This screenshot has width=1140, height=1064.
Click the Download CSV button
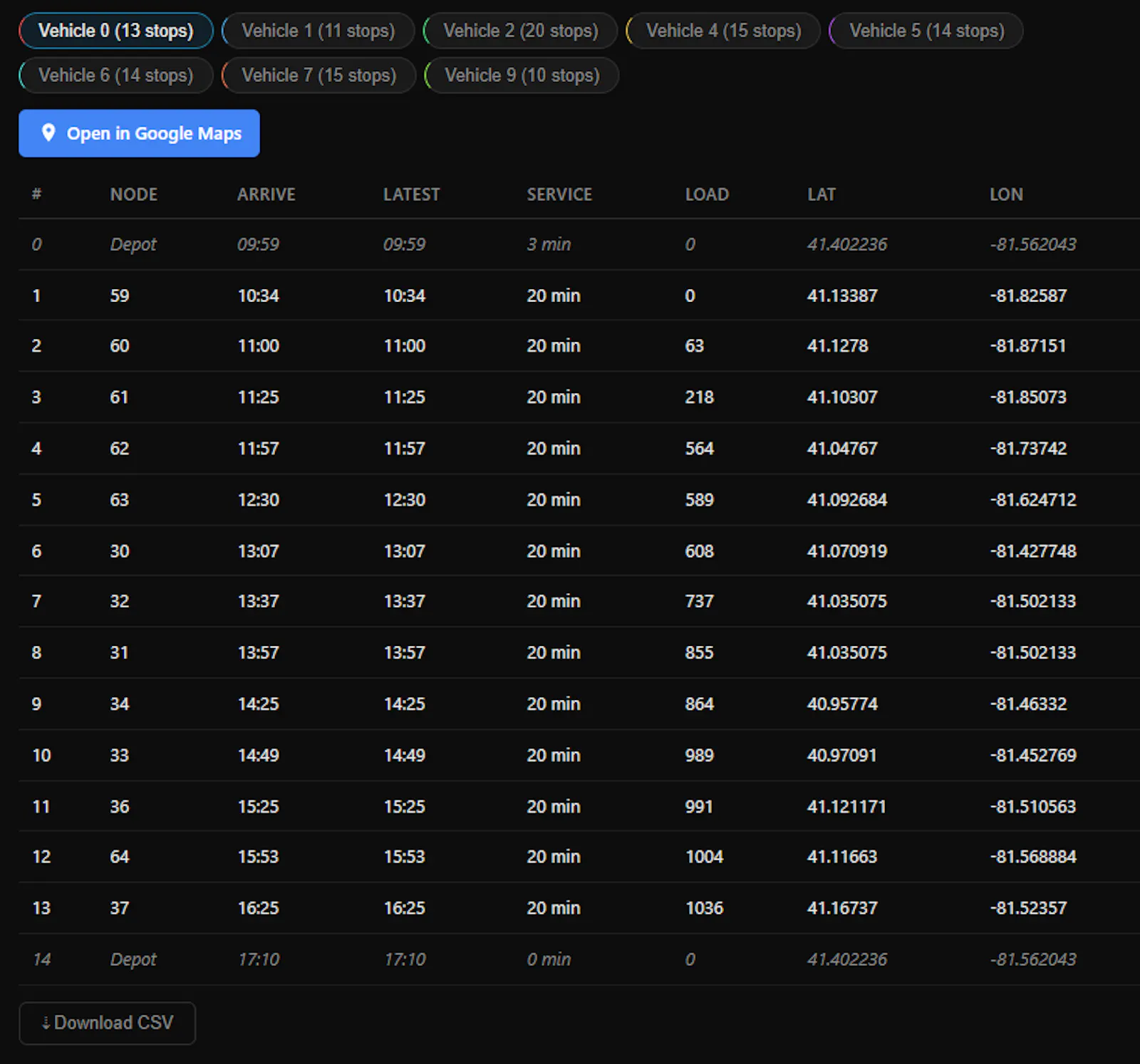tap(107, 1023)
